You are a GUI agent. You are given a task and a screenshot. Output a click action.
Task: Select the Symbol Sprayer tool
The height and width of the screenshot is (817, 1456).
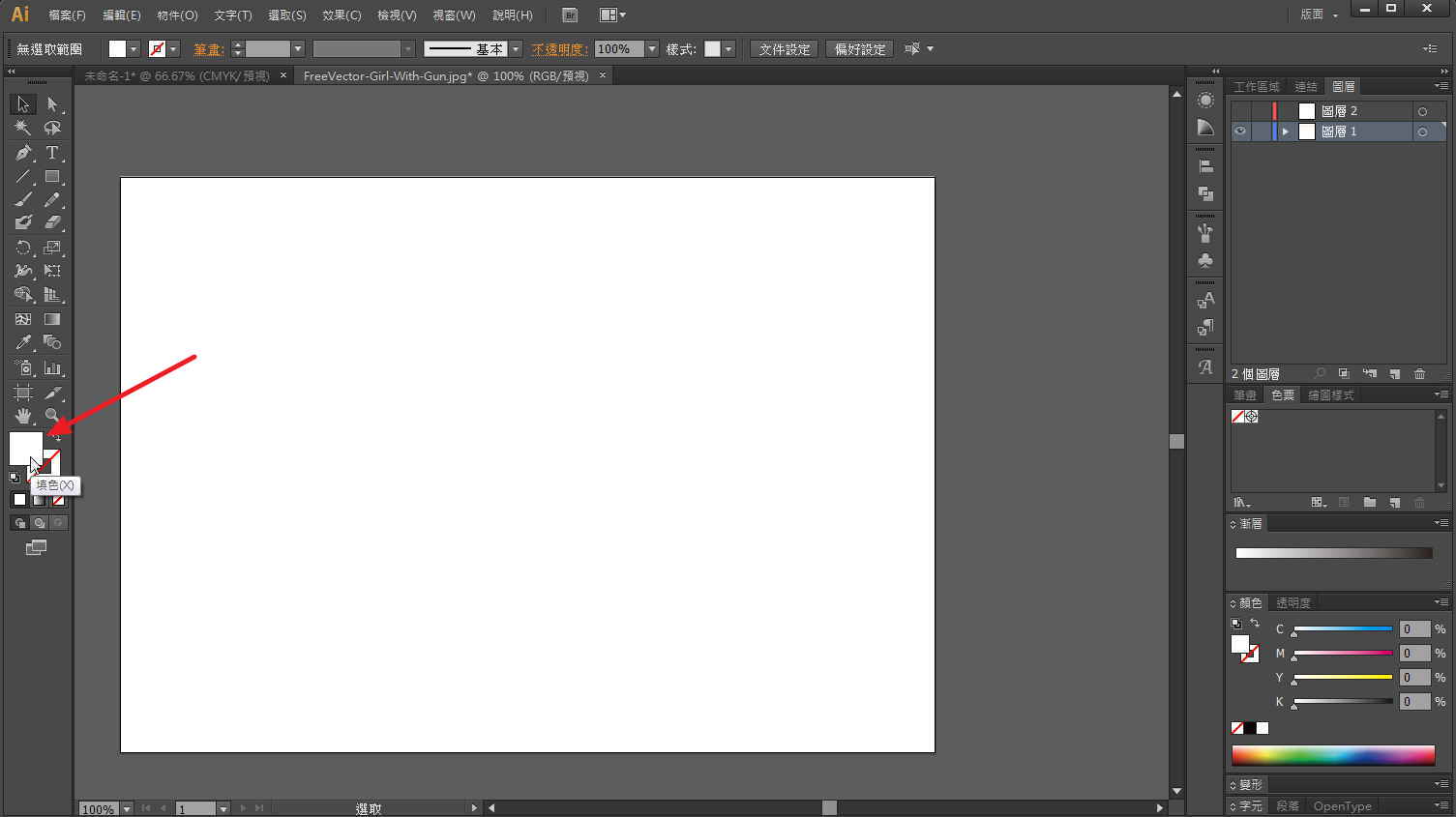point(23,368)
